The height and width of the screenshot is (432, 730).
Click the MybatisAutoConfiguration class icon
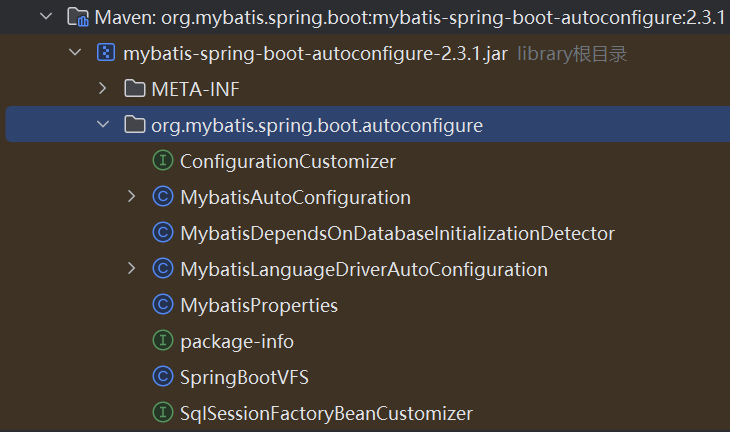click(x=163, y=196)
